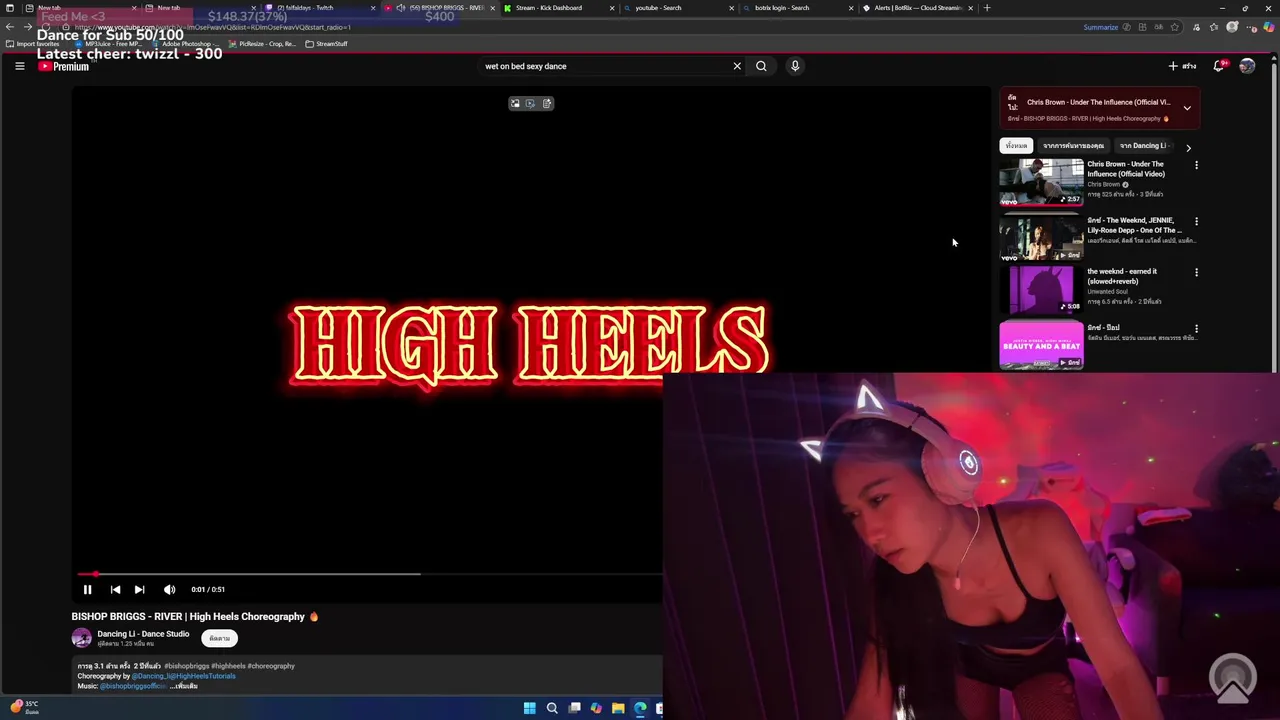This screenshot has height=720, width=1280.
Task: Pause the video with the pause button
Action: pyautogui.click(x=87, y=589)
